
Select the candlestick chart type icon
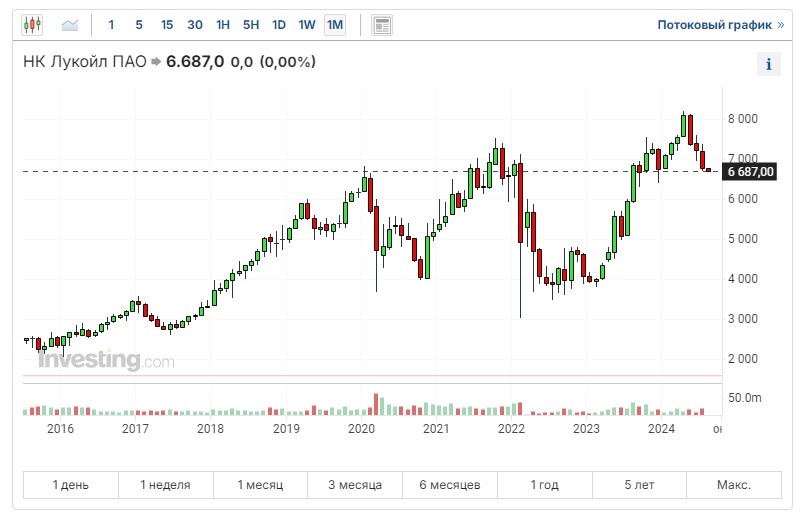32,25
